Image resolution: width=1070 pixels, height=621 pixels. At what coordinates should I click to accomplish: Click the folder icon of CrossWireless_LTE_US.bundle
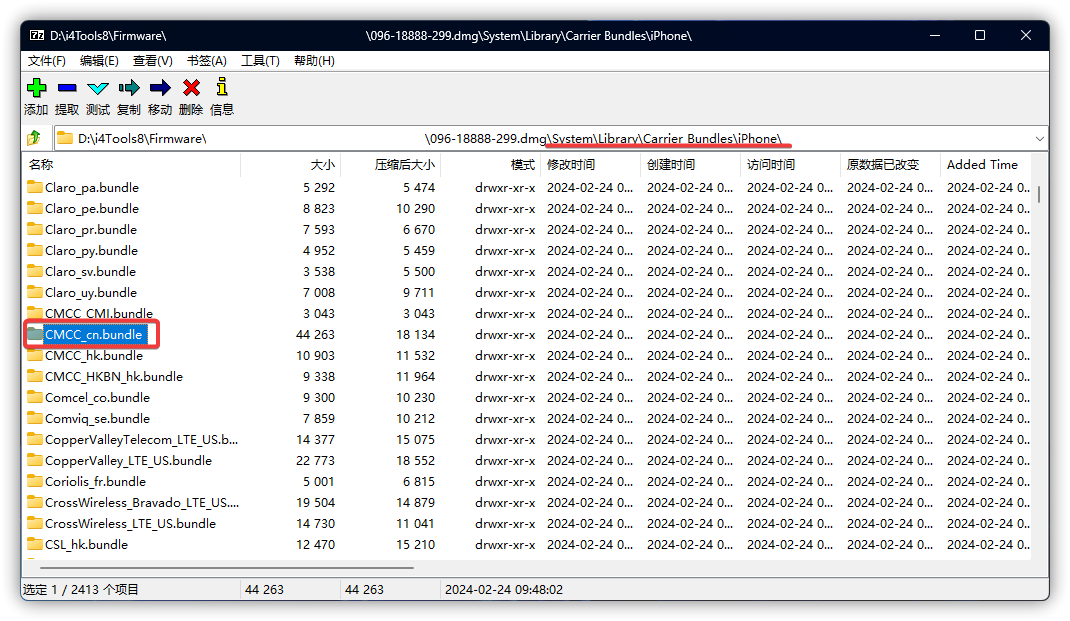tap(35, 523)
